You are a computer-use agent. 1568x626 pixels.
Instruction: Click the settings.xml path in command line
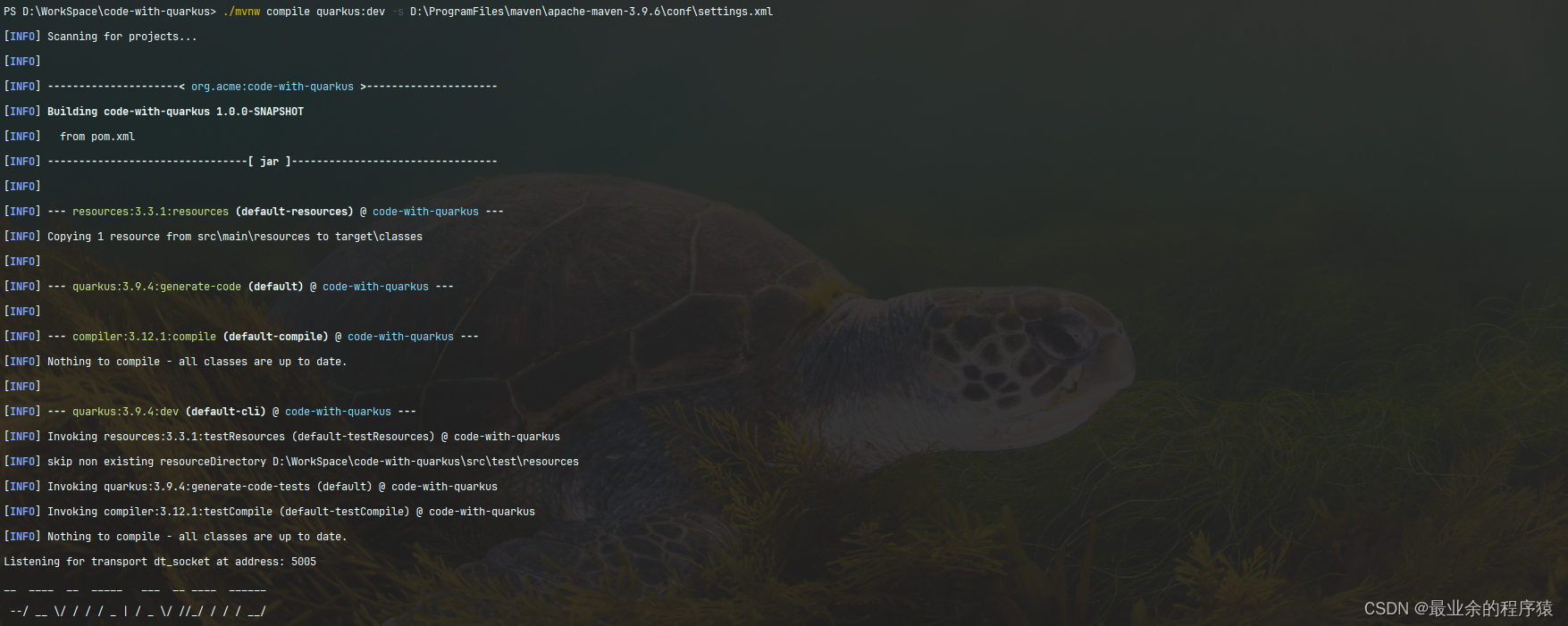591,12
